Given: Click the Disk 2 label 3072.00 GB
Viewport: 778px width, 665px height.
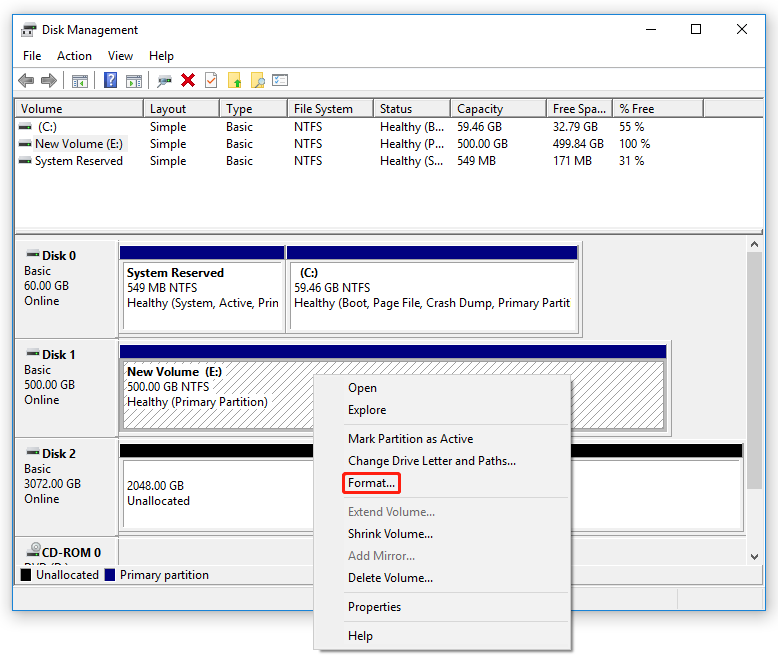Looking at the screenshot, I should pyautogui.click(x=53, y=484).
